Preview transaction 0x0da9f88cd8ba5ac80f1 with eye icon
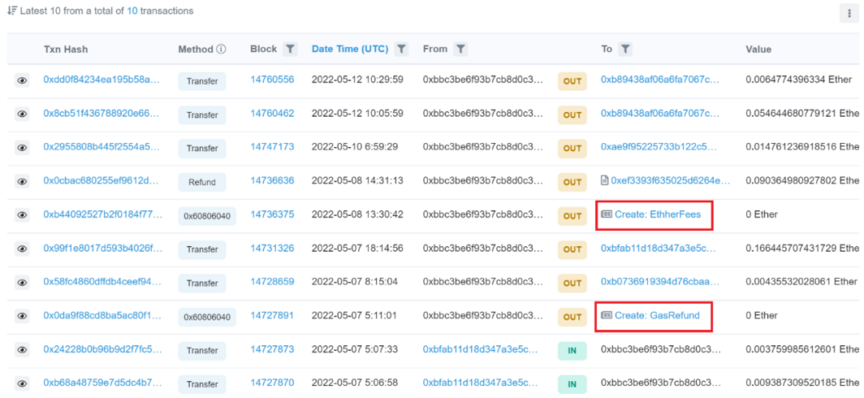Viewport: 864px width, 398px height. click(22, 316)
